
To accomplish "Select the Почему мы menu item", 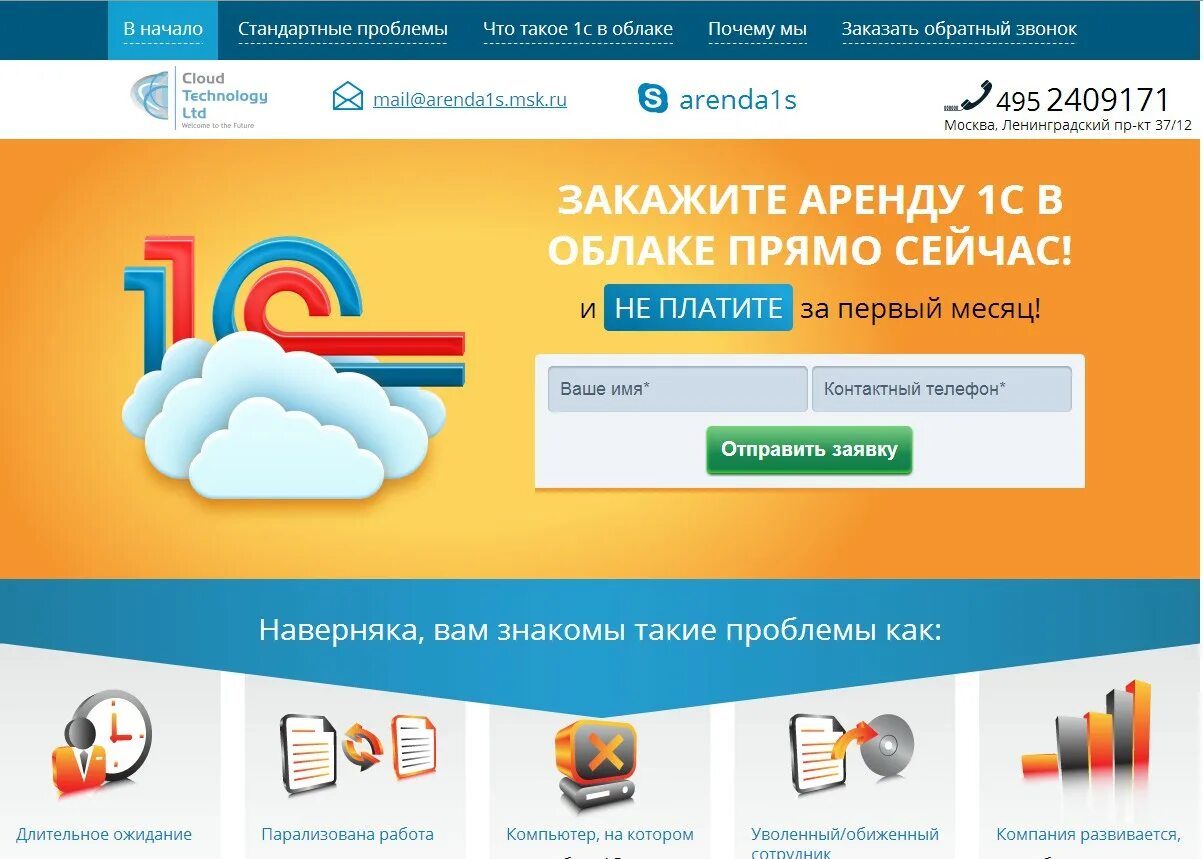I will point(757,30).
